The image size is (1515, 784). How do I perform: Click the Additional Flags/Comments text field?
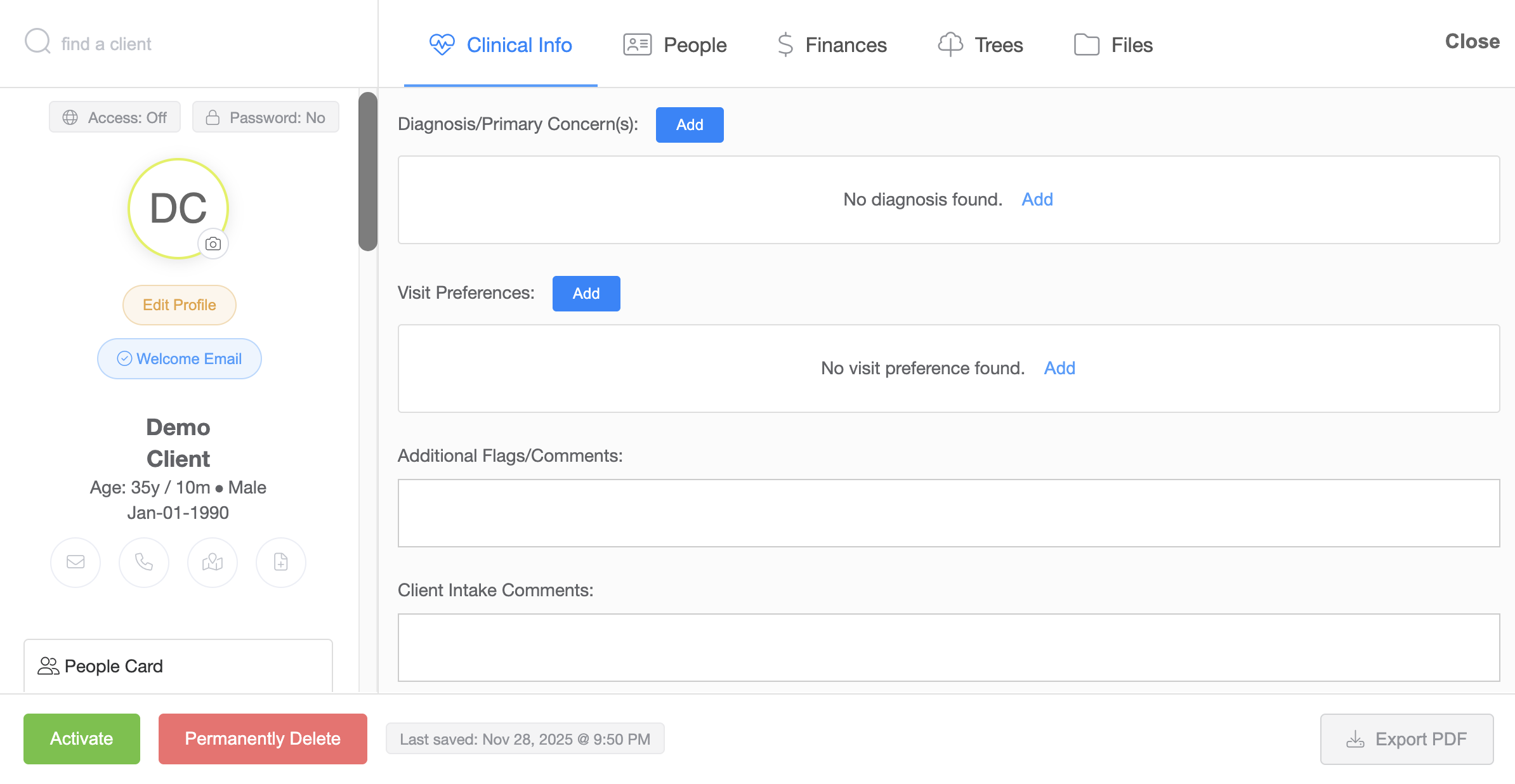[948, 513]
